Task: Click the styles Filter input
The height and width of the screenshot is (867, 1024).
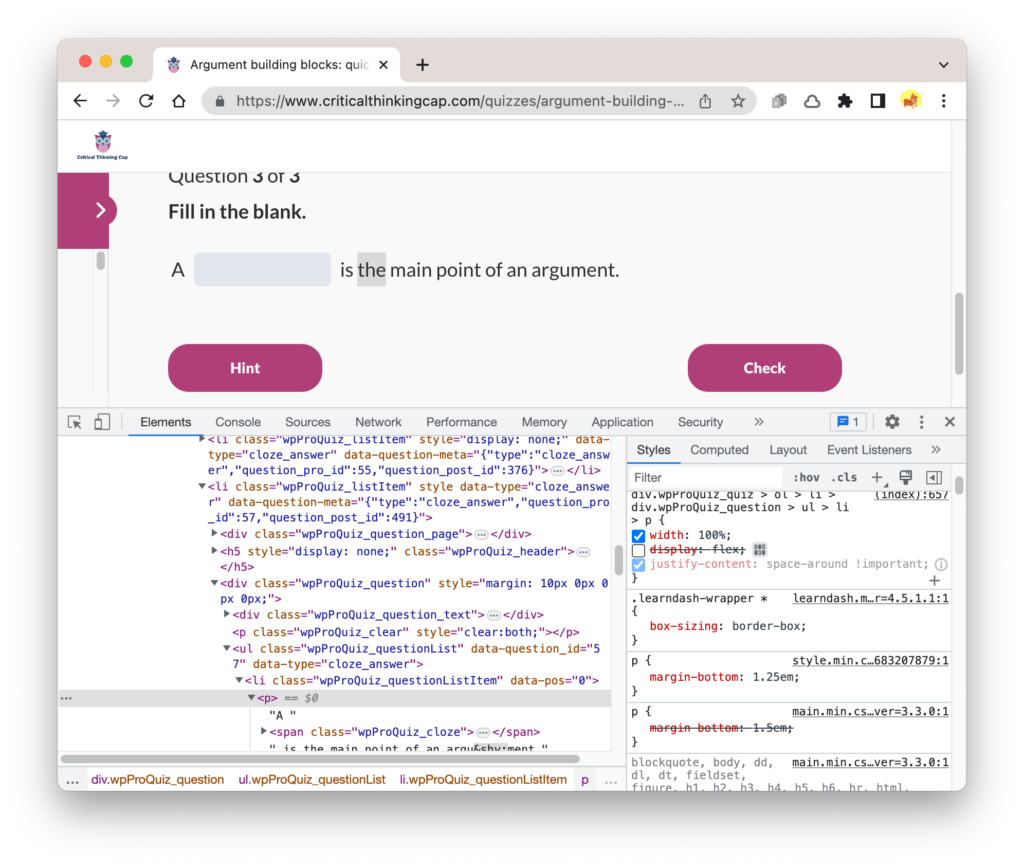Action: [705, 478]
